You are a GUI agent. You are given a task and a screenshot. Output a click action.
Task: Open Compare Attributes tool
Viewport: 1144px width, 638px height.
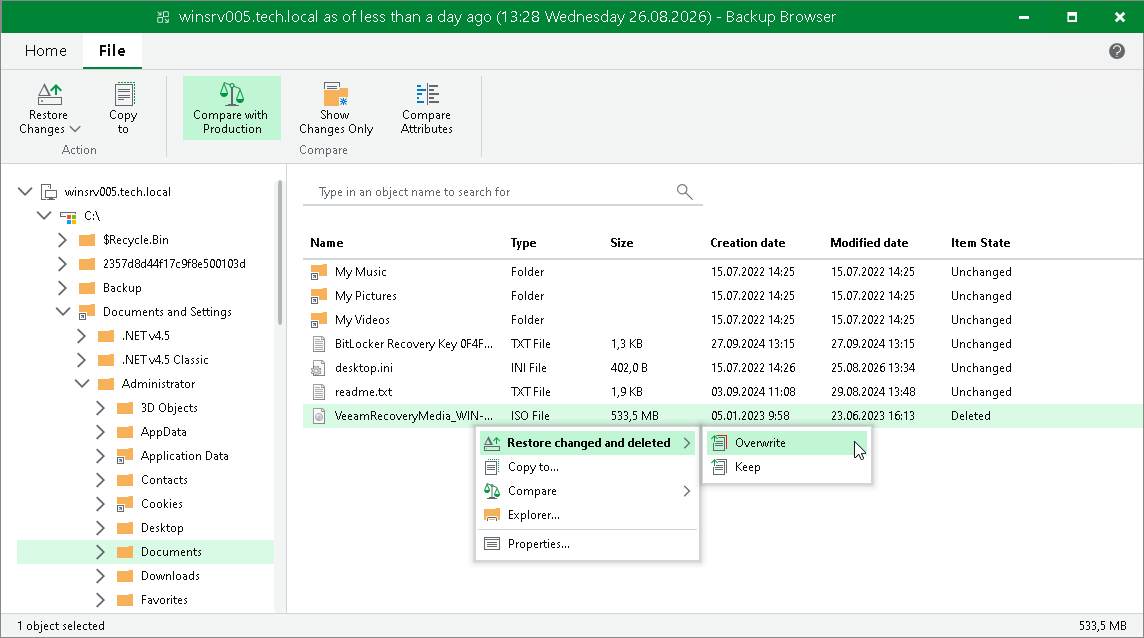tap(427, 109)
